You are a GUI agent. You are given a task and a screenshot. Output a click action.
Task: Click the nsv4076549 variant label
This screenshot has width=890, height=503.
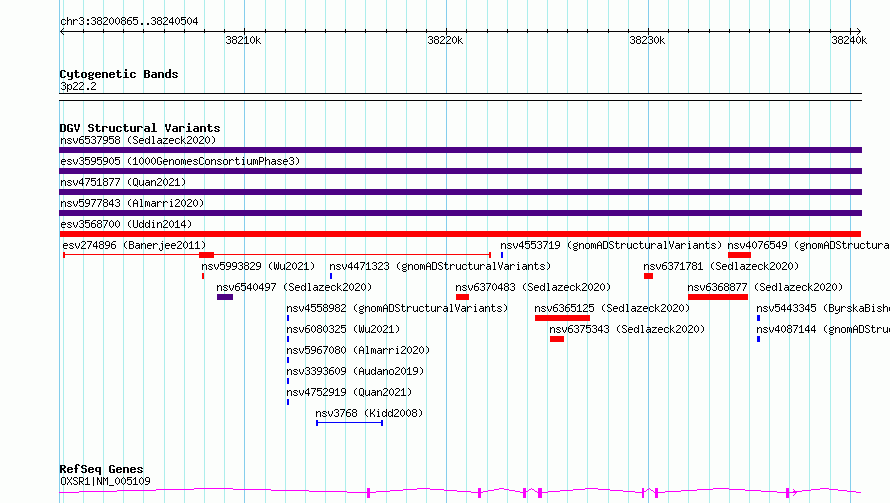(x=809, y=245)
